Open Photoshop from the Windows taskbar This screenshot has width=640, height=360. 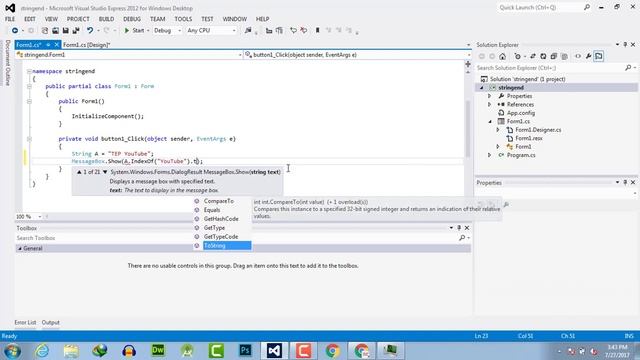[245, 350]
